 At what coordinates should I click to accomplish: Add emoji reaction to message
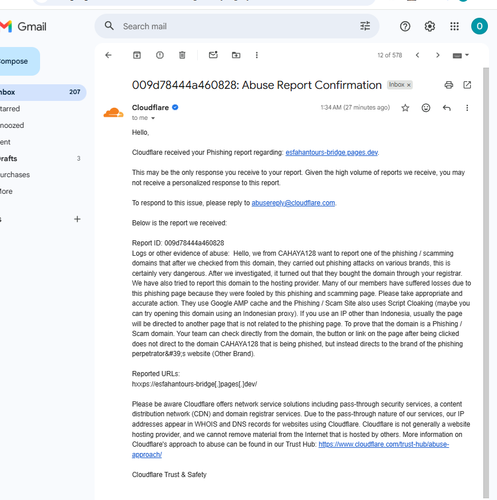point(426,108)
